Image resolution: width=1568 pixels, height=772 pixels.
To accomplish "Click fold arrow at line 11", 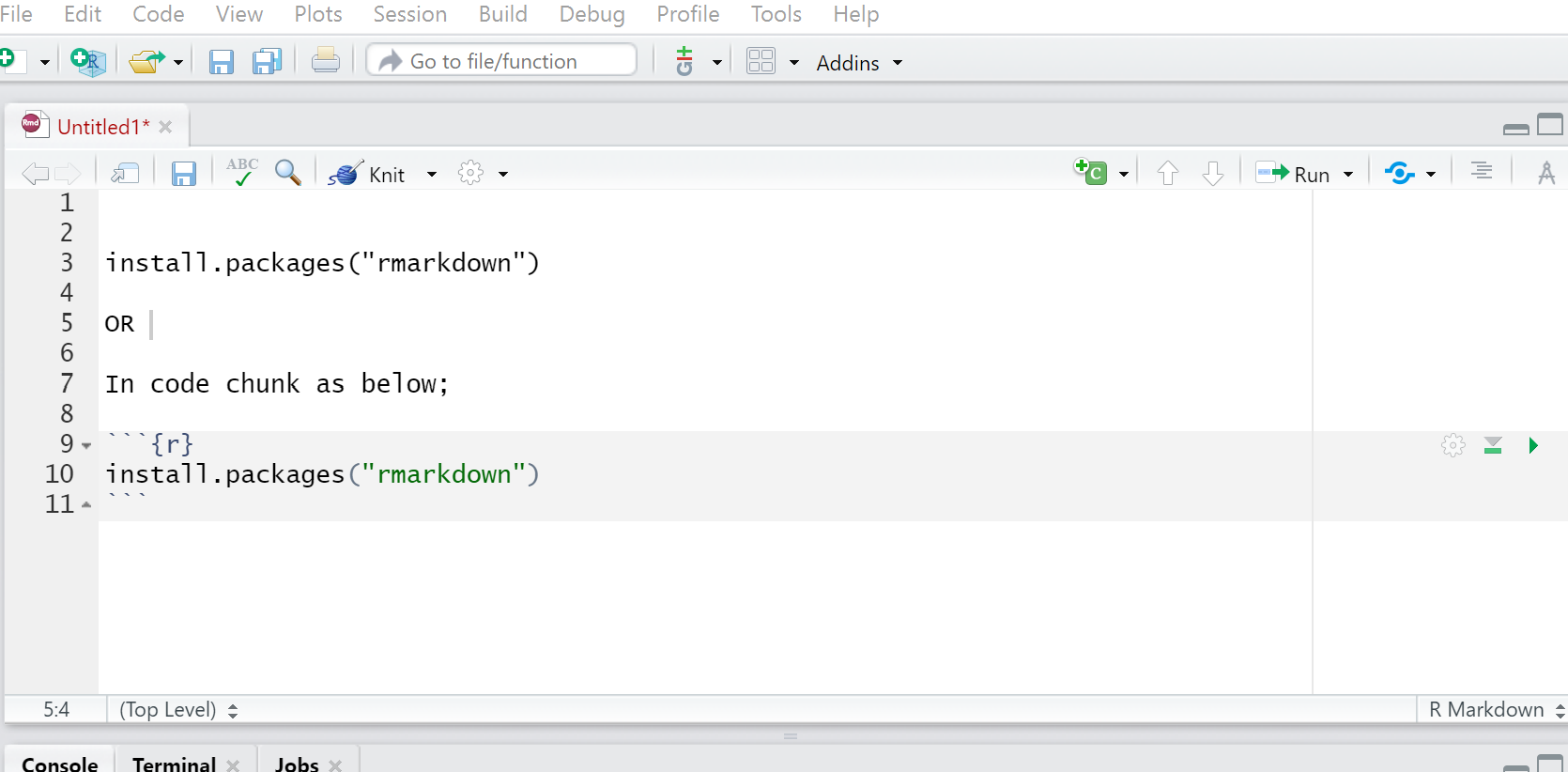I will [86, 505].
